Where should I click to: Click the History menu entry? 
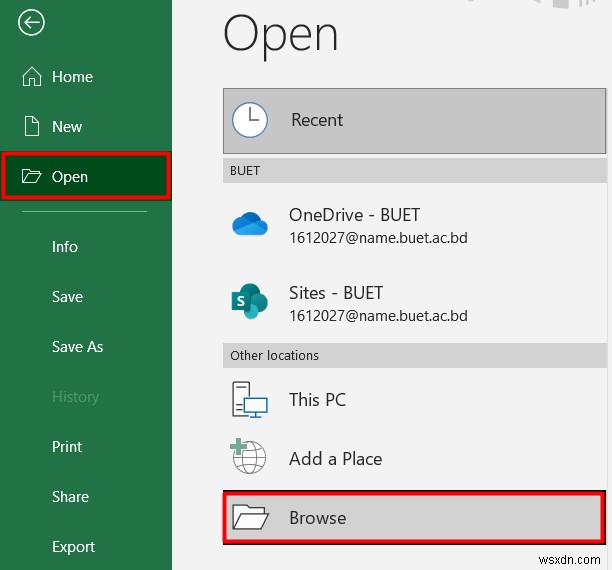(x=75, y=397)
